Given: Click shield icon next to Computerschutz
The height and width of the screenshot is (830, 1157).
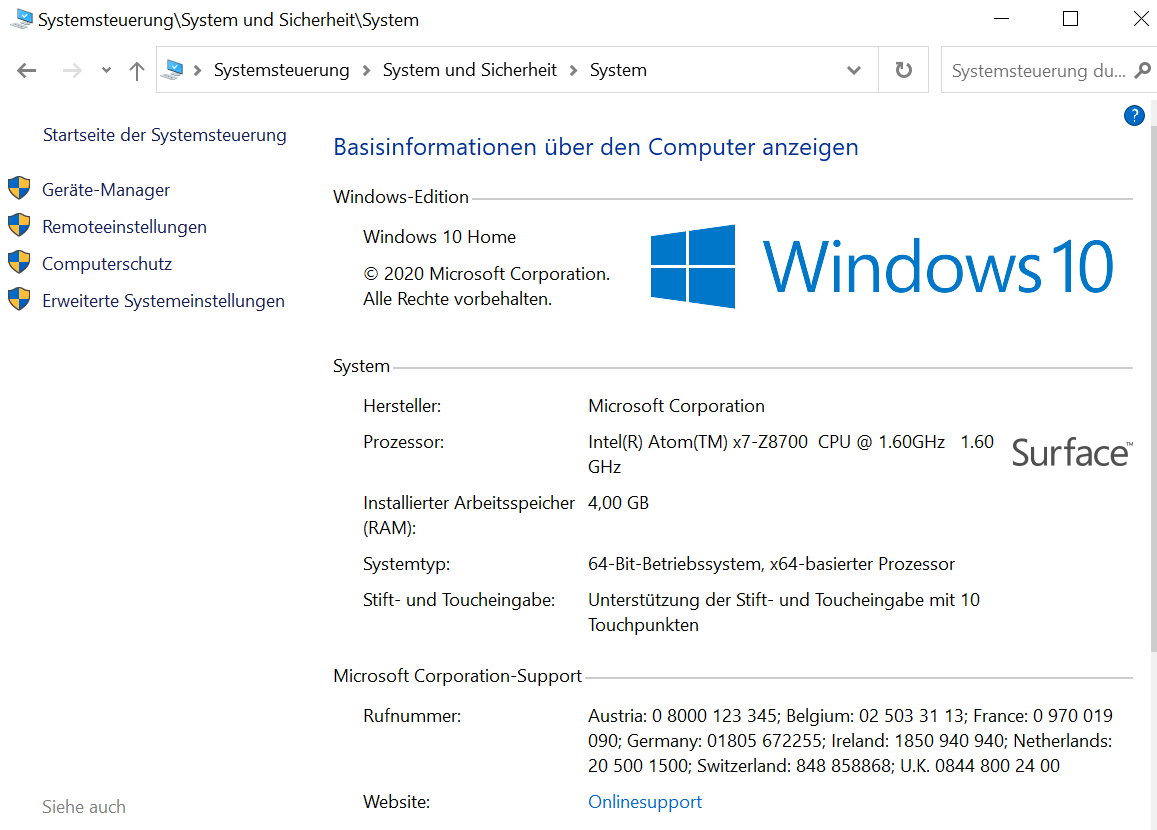Looking at the screenshot, I should [19, 262].
